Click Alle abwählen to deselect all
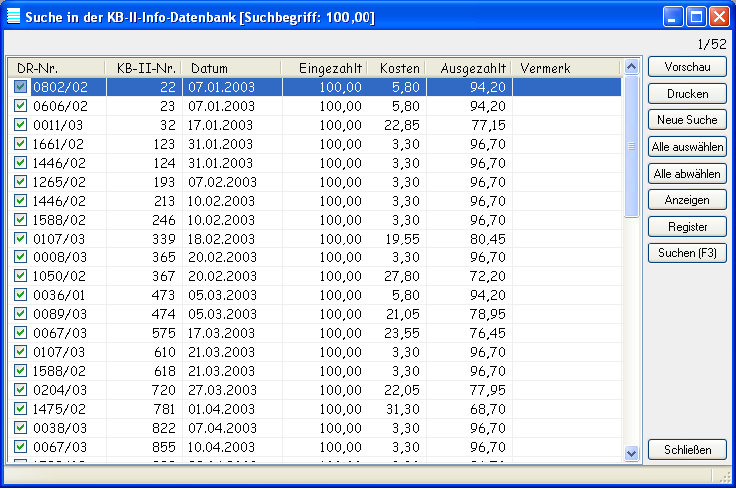The image size is (736, 489). click(x=687, y=173)
